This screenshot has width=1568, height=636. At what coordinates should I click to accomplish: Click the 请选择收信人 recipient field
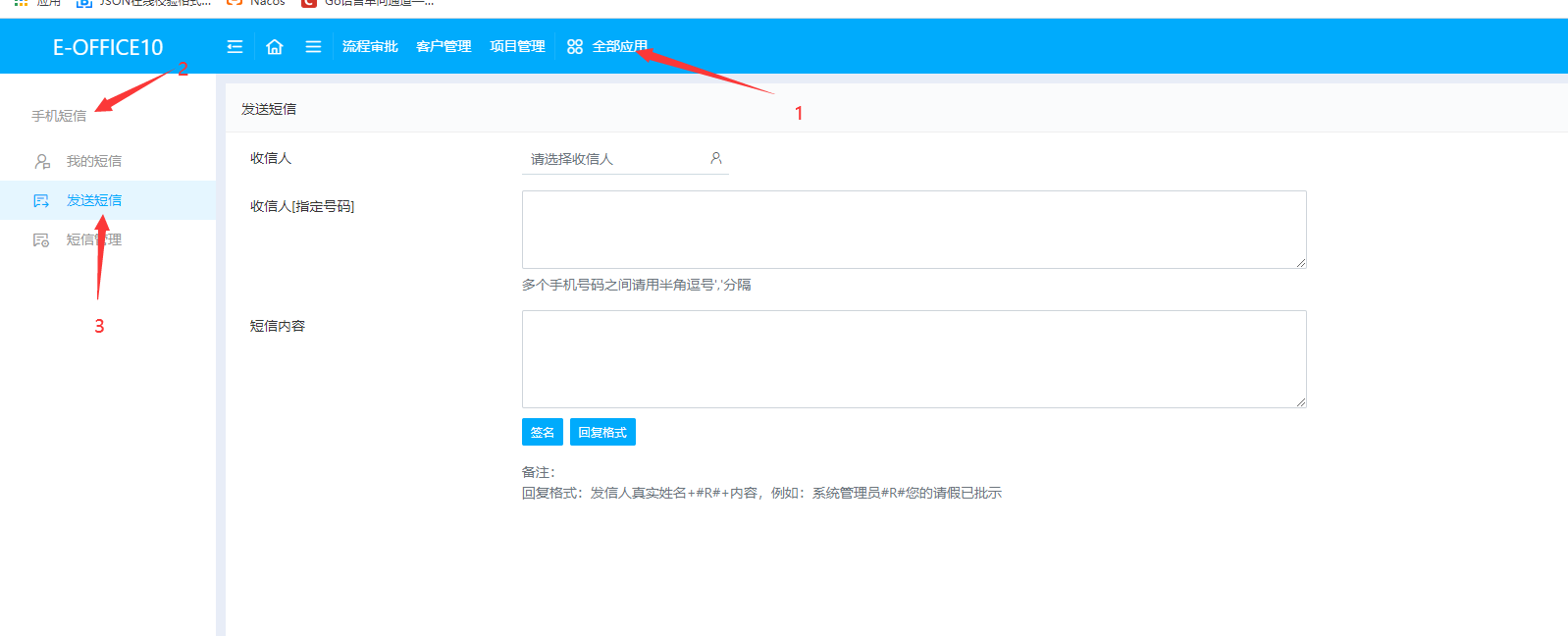tap(613, 159)
